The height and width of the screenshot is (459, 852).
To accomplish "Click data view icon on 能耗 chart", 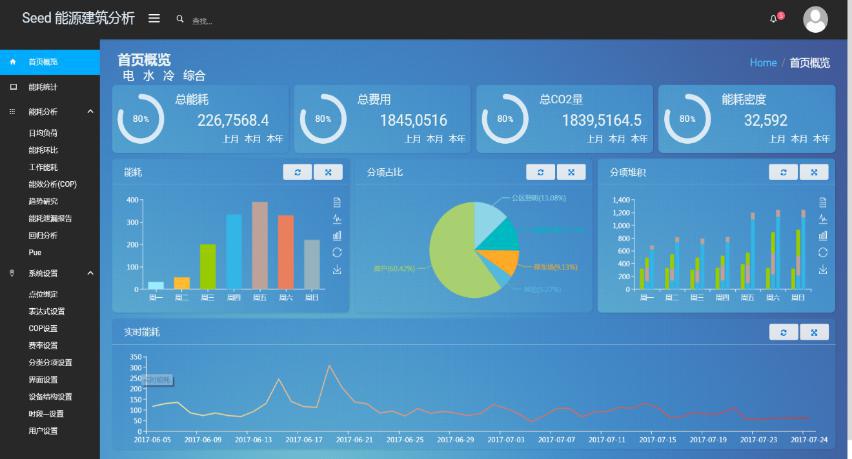I will coord(337,202).
